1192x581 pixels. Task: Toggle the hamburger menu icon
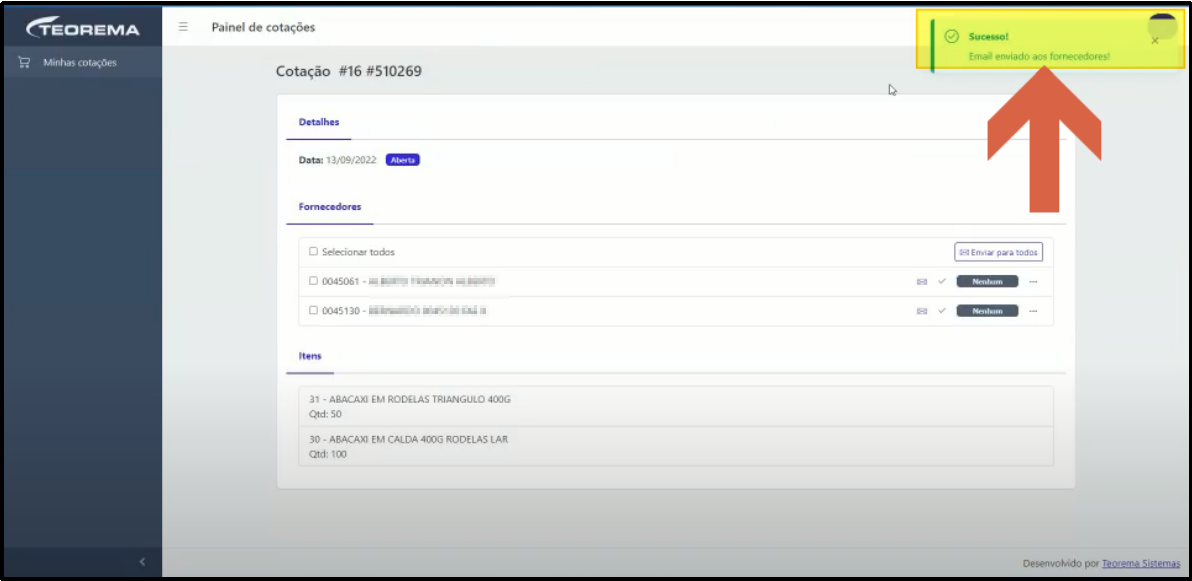click(183, 27)
